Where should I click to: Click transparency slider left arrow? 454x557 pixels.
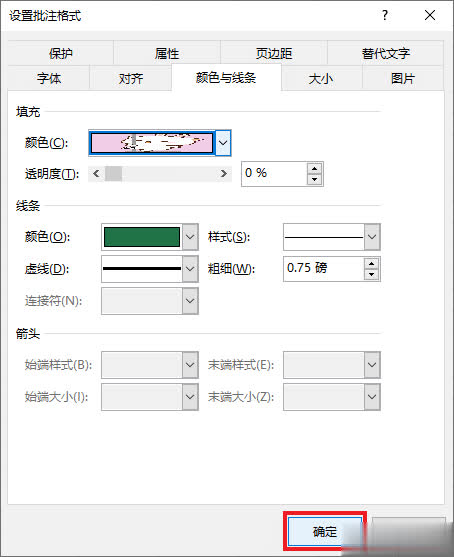point(96,174)
